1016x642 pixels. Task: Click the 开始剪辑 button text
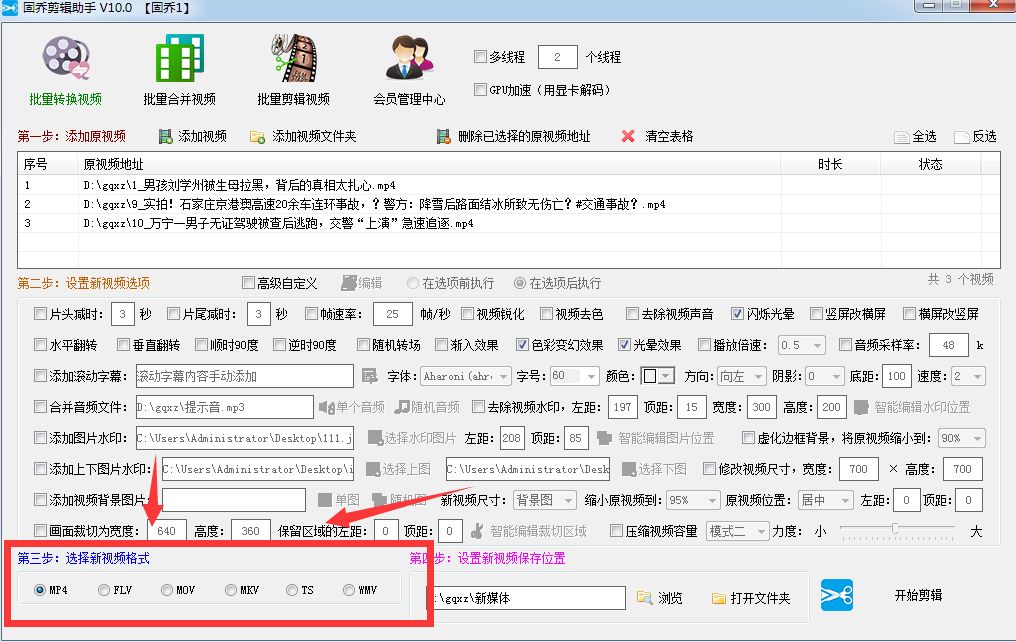click(x=918, y=595)
